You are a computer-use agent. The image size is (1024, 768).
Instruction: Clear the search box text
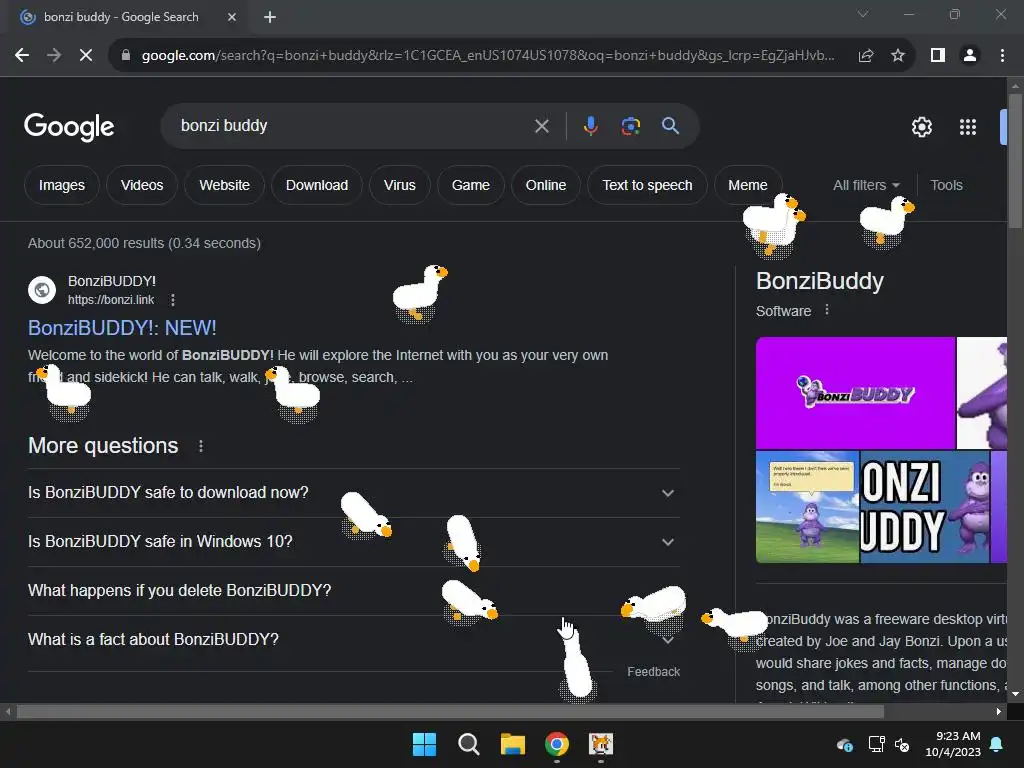click(x=541, y=126)
